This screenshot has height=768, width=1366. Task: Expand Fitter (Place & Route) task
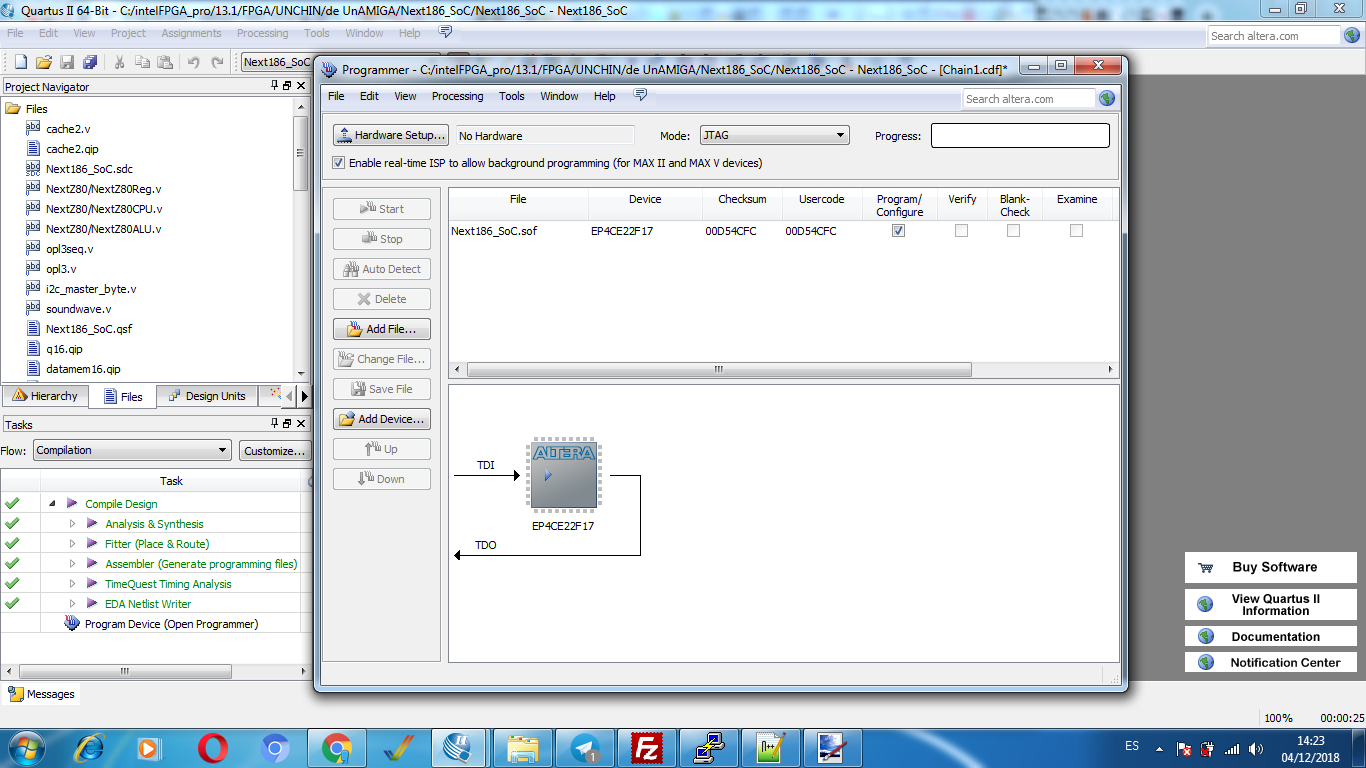72,544
